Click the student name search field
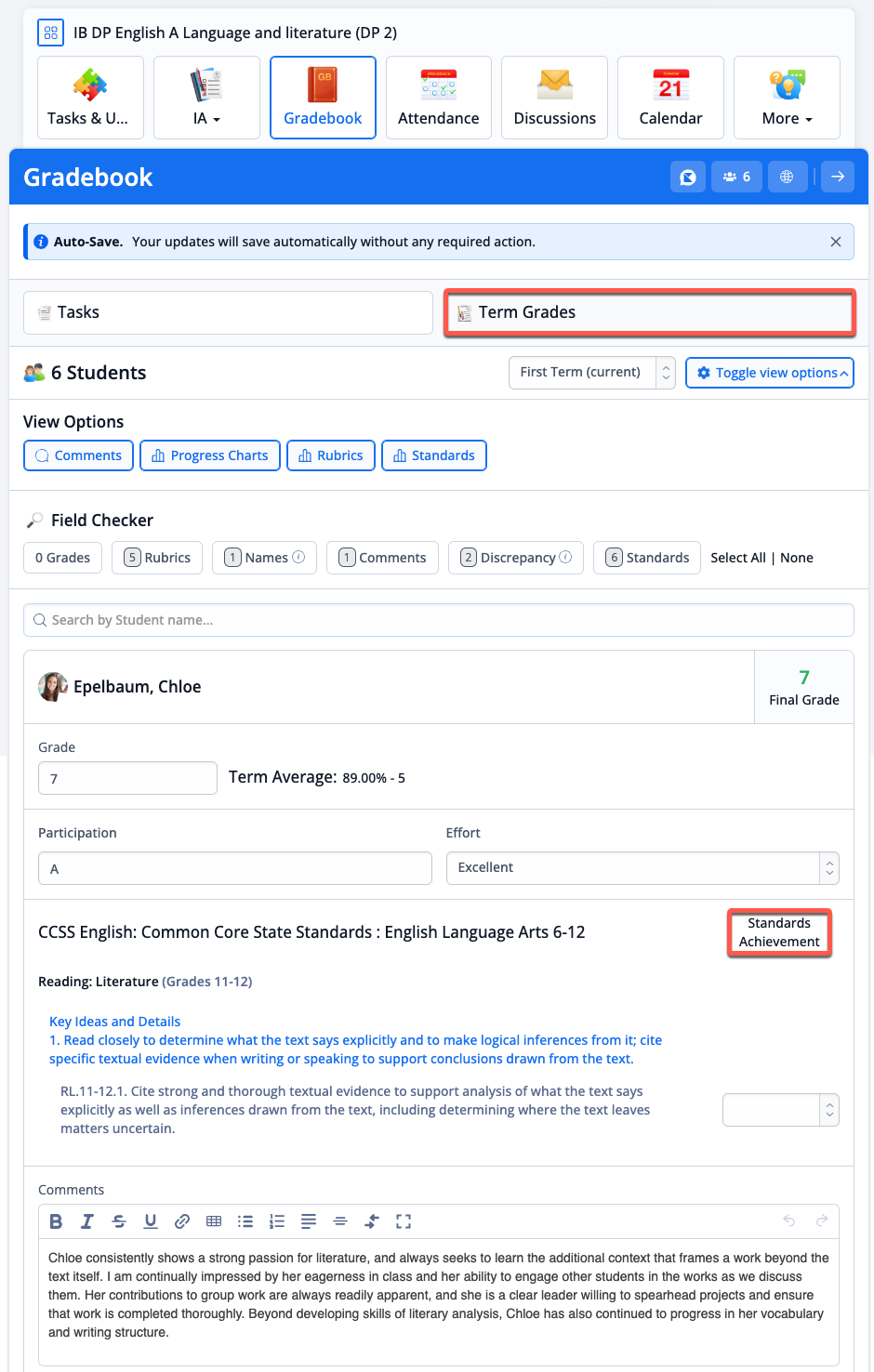Image resolution: width=874 pixels, height=1372 pixels. pyautogui.click(x=438, y=620)
